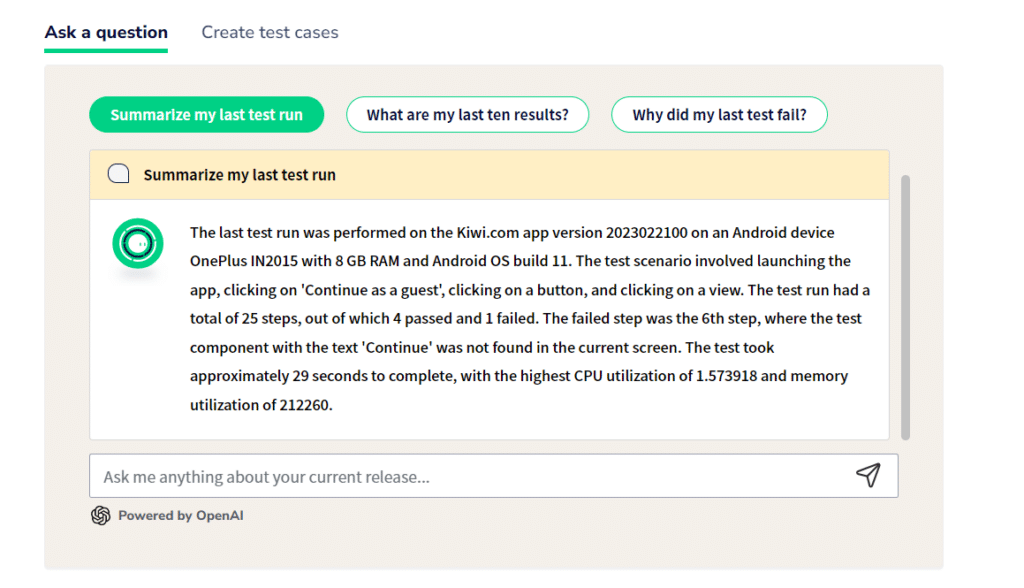Screen dimensions: 1024x588
Task: Click the green chatbot avatar icon
Action: [x=137, y=244]
